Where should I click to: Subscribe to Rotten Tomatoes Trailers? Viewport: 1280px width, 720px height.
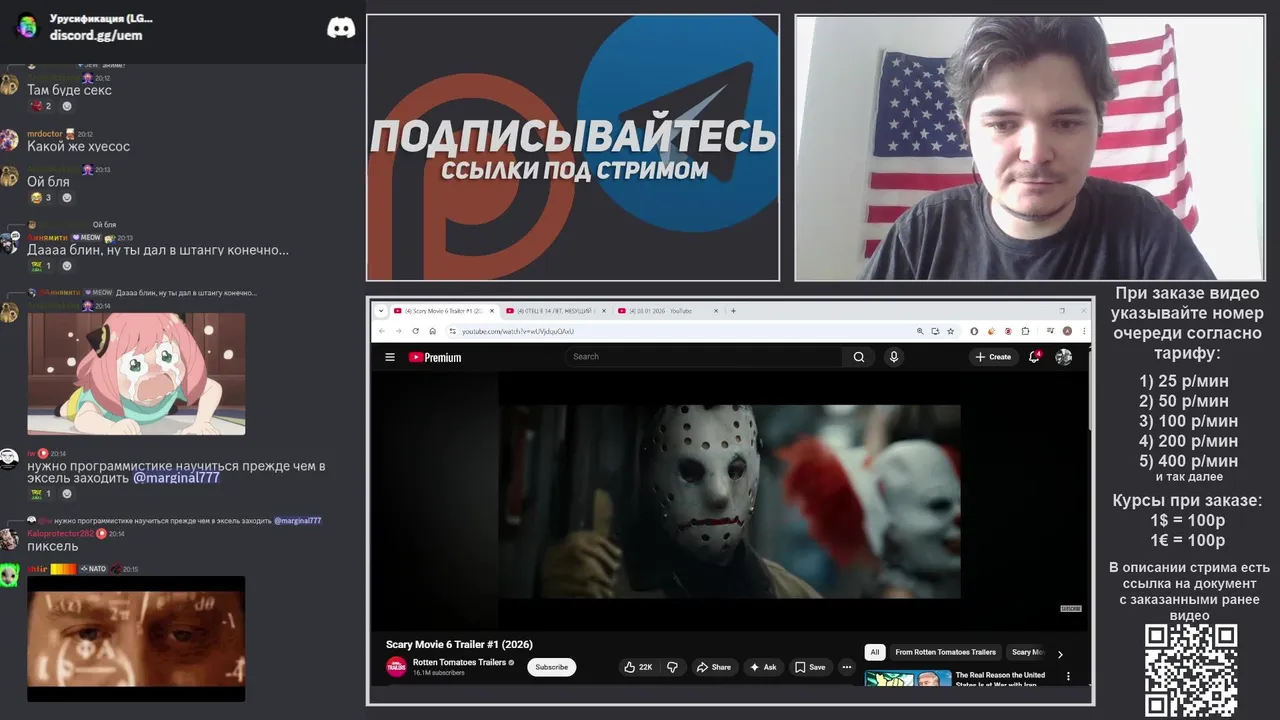(551, 667)
